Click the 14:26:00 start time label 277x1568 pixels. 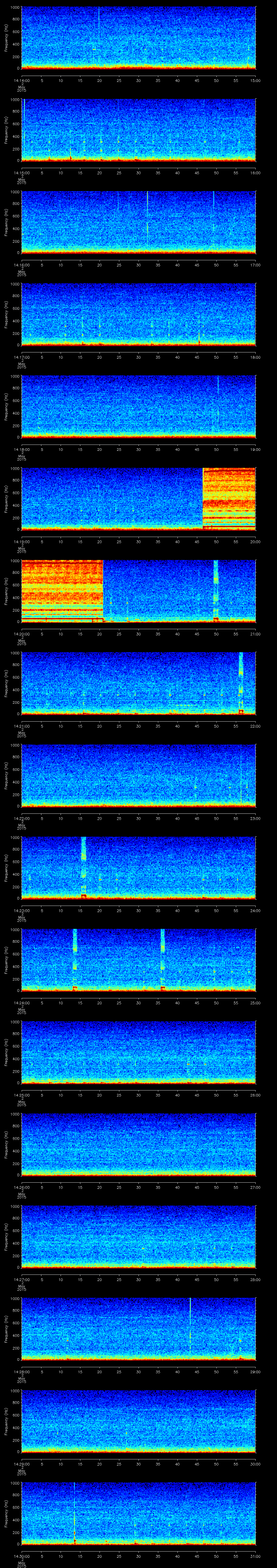click(x=21, y=1187)
